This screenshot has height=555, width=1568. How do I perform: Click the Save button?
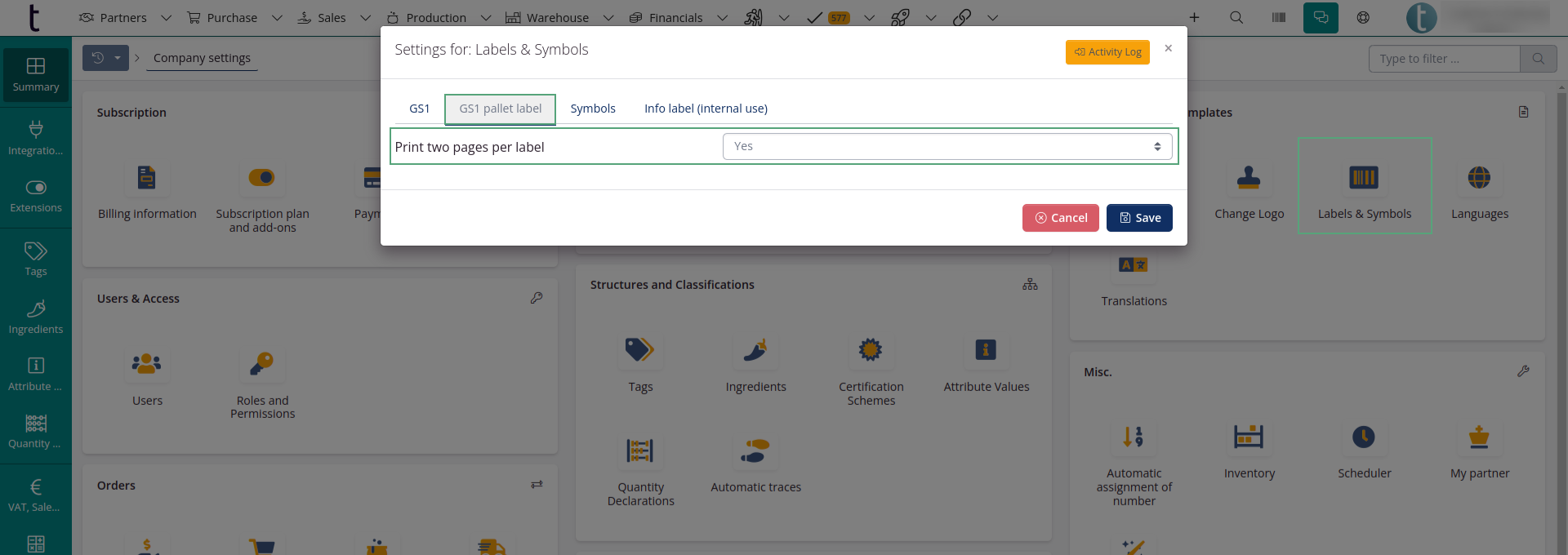1138,218
